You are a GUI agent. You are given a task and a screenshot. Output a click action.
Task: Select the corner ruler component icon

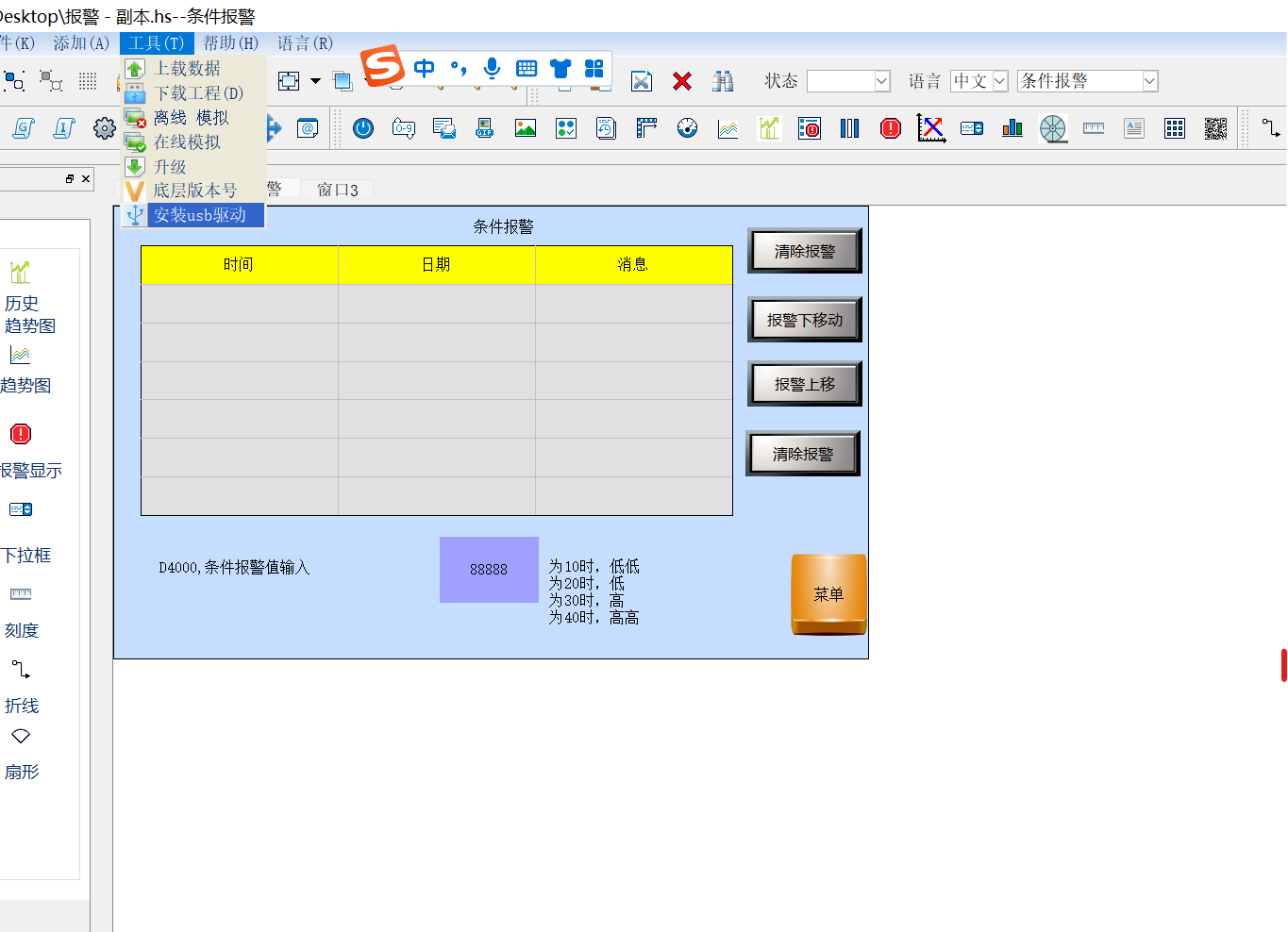[646, 128]
